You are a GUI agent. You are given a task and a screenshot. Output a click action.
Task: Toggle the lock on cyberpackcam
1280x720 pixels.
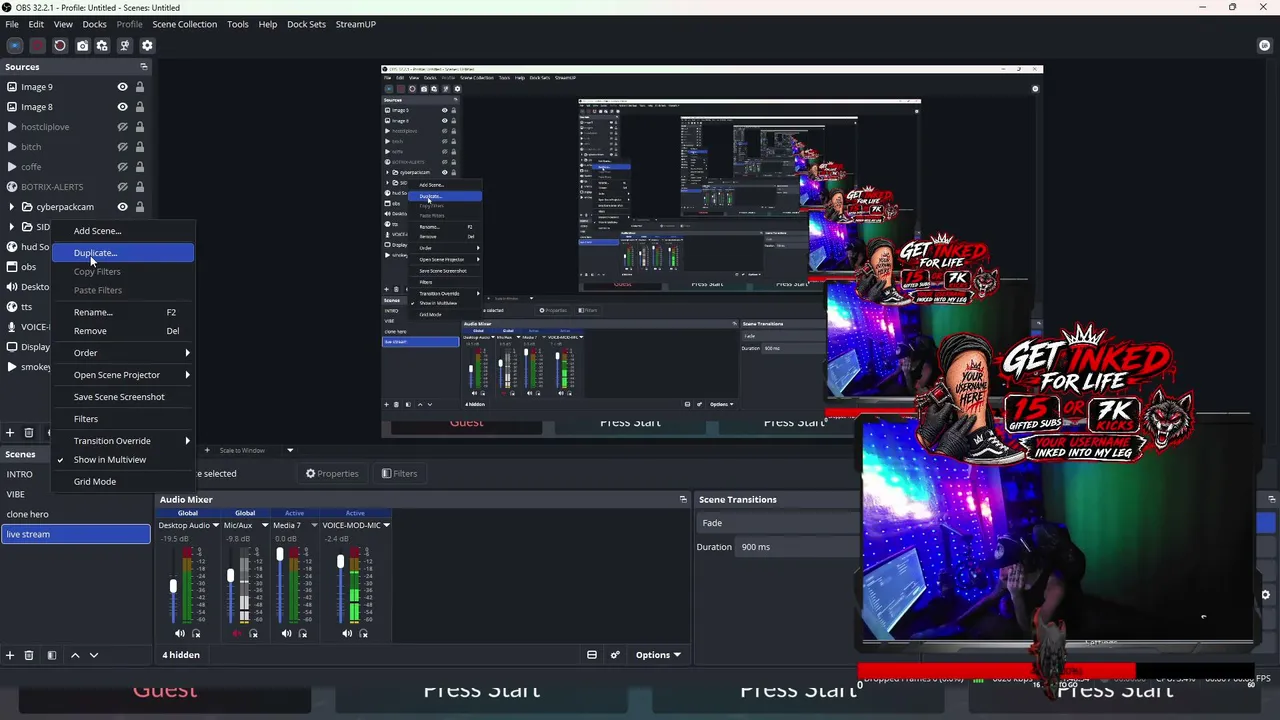pyautogui.click(x=140, y=207)
